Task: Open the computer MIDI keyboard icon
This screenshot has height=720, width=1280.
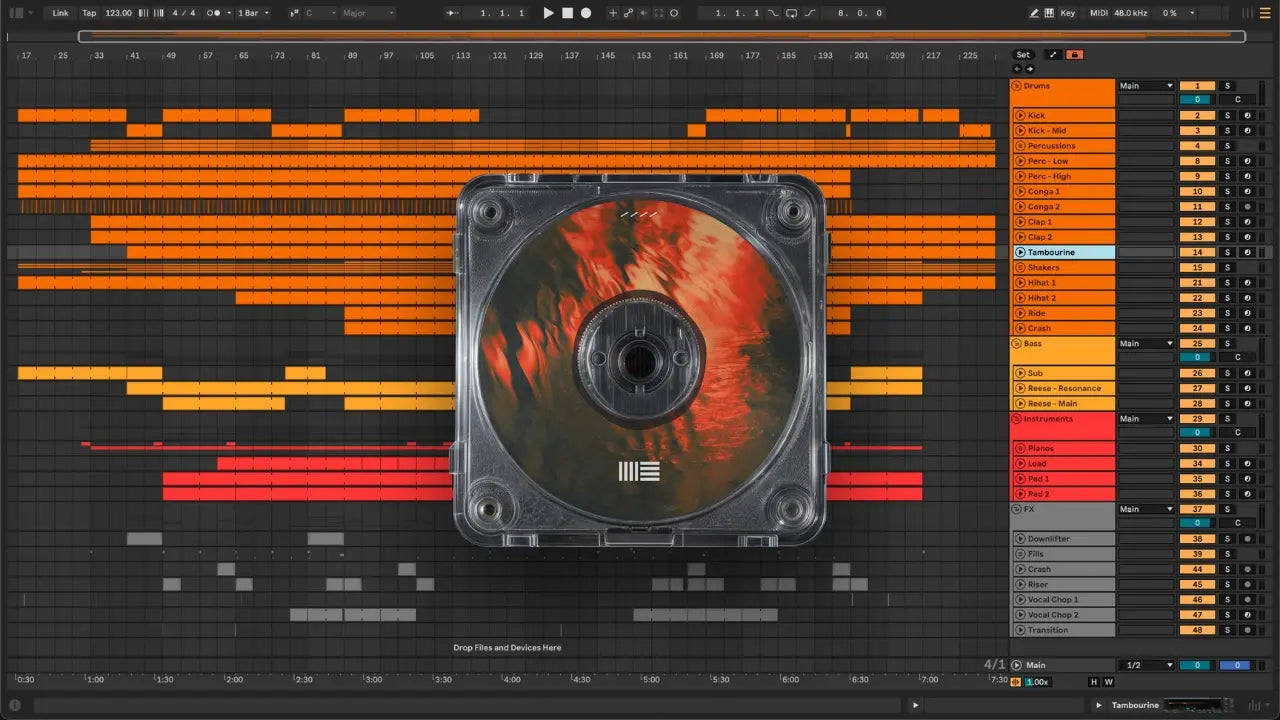Action: click(x=1049, y=13)
